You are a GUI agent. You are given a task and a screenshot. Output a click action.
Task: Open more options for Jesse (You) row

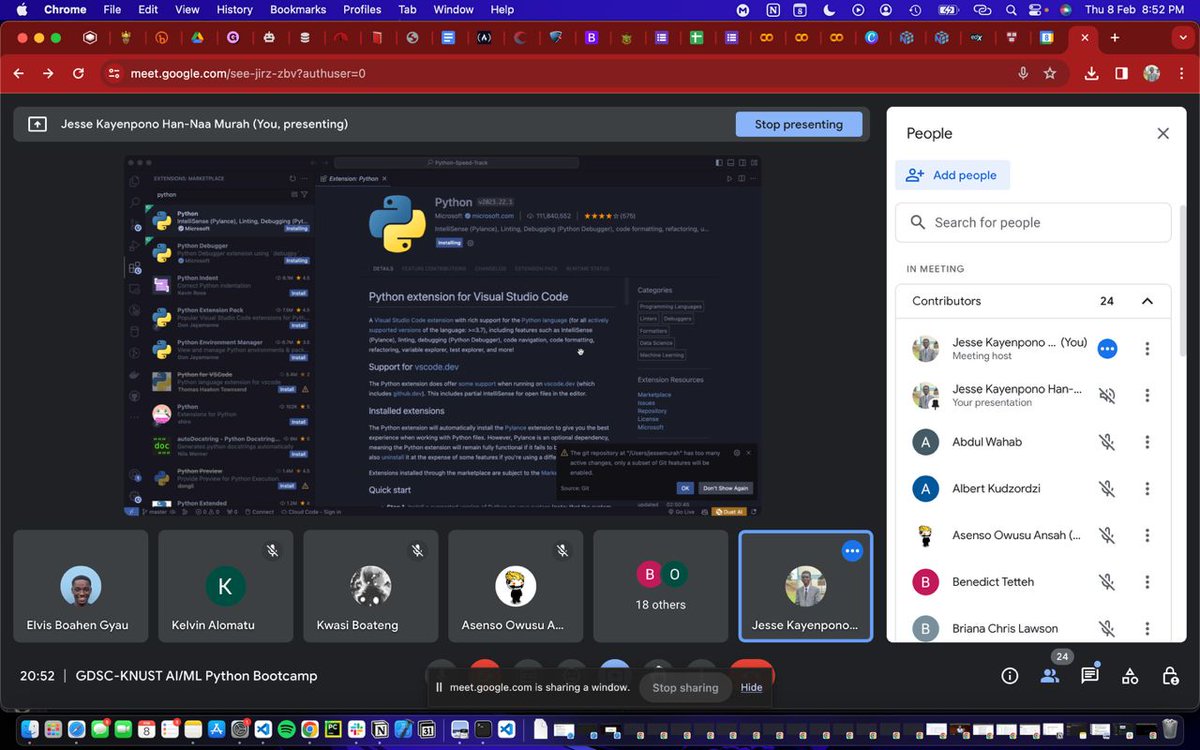1147,349
